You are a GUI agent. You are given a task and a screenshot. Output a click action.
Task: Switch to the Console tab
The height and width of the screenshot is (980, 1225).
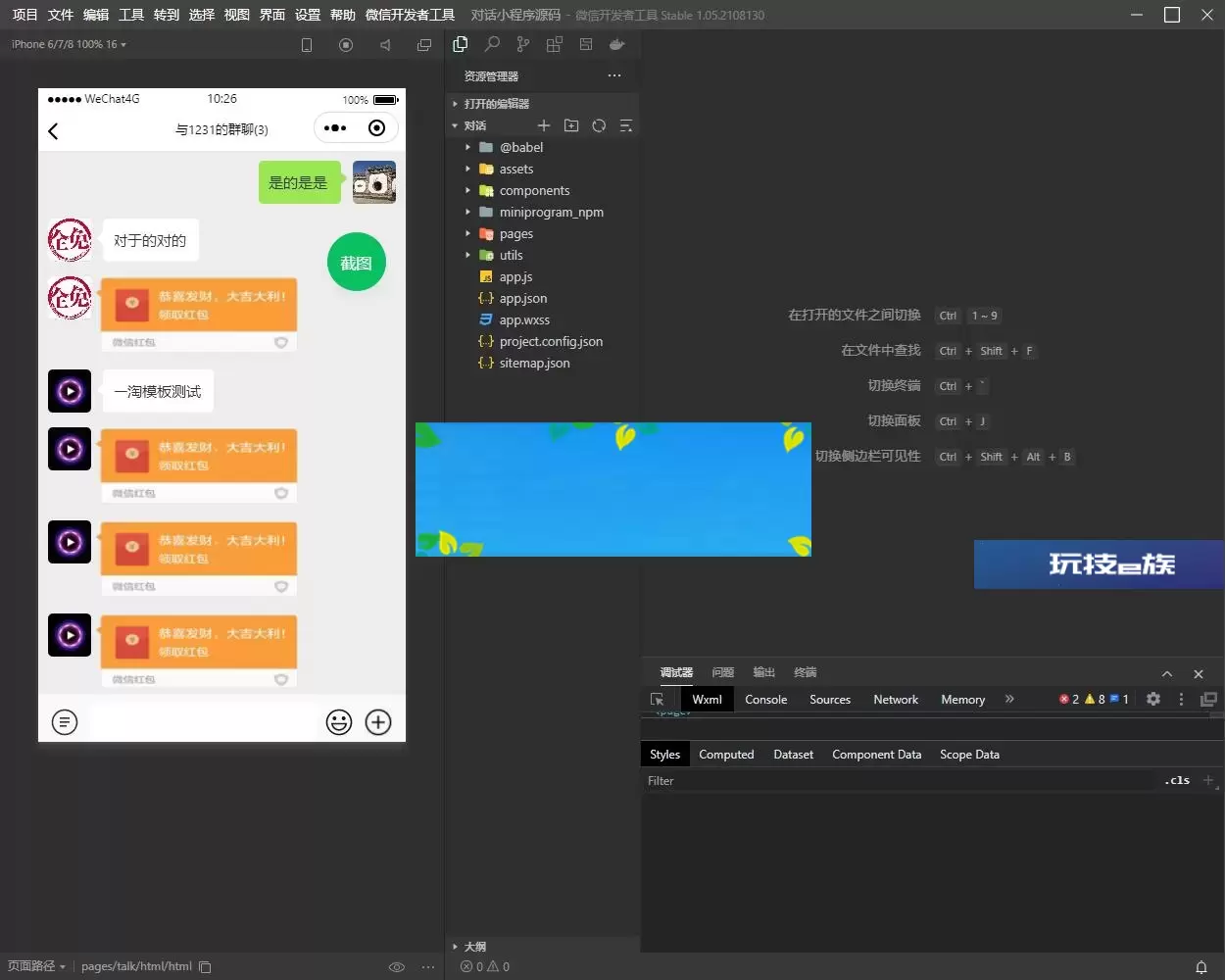[765, 700]
